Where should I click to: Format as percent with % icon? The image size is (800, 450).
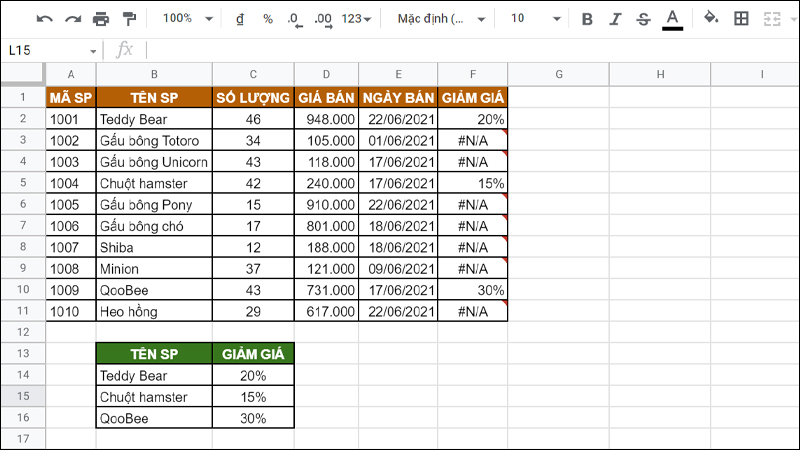point(268,19)
